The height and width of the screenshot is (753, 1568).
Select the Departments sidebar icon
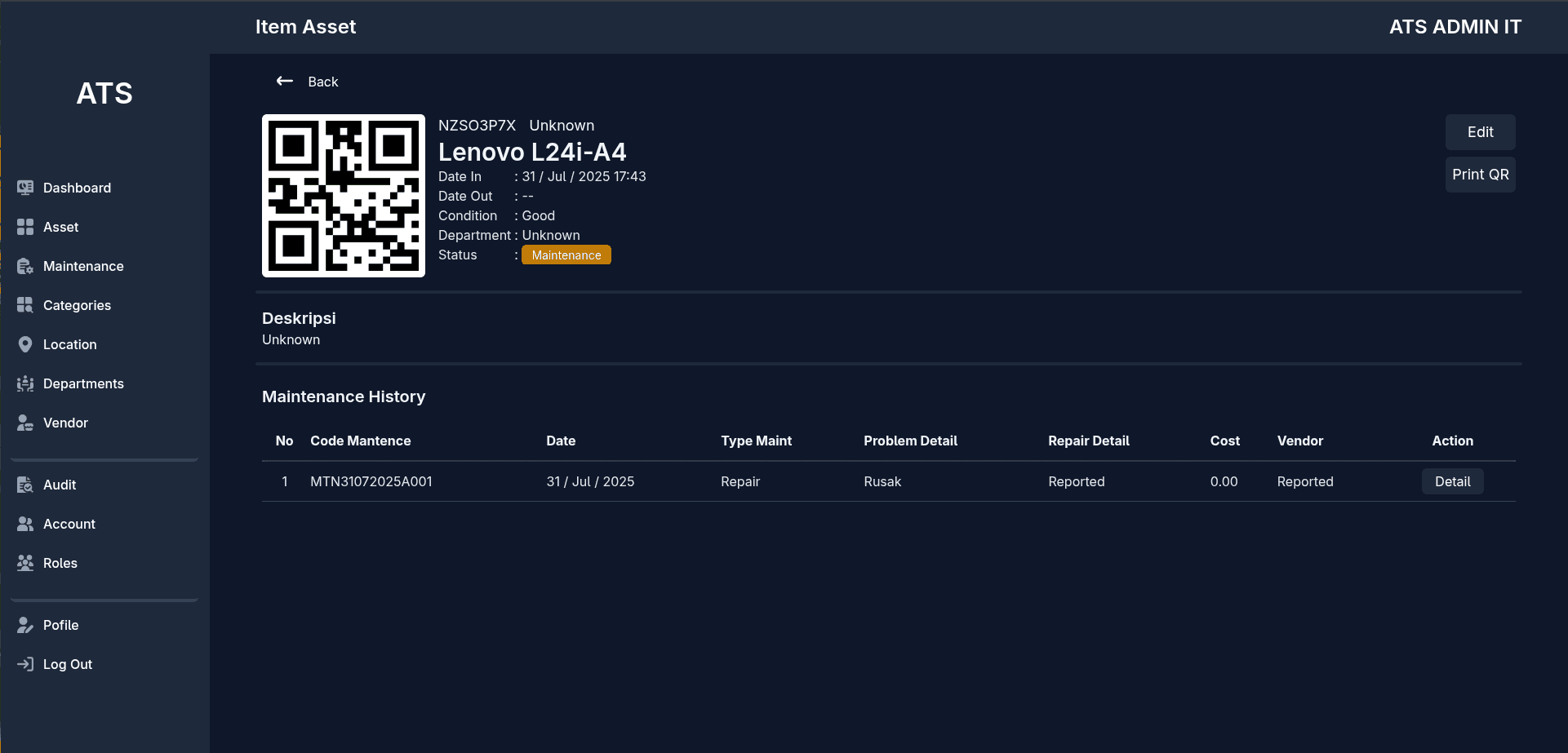25,383
